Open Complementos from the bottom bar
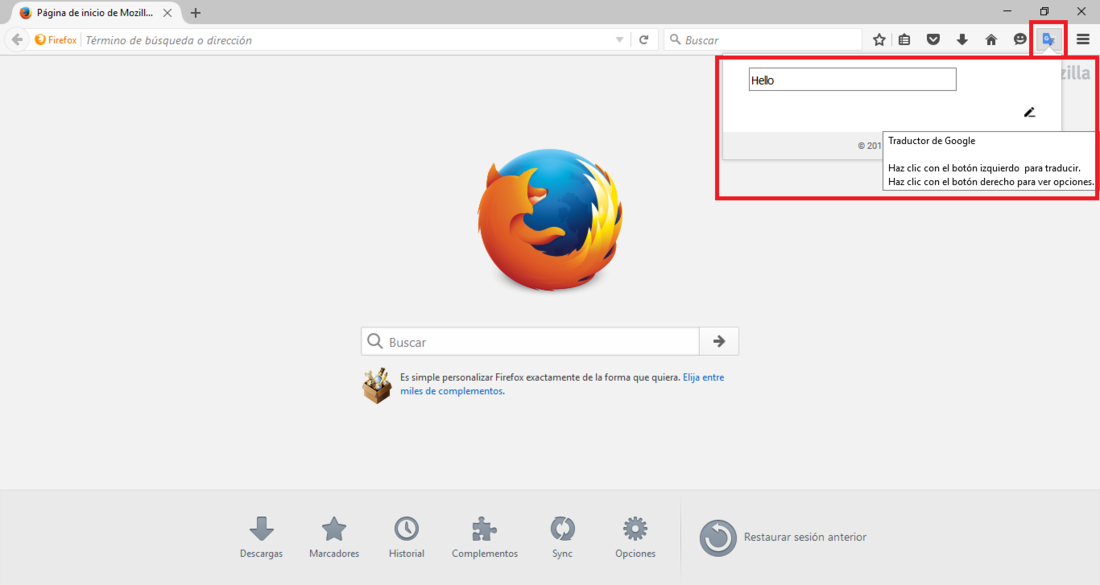Image resolution: width=1100 pixels, height=585 pixels. coord(485,537)
